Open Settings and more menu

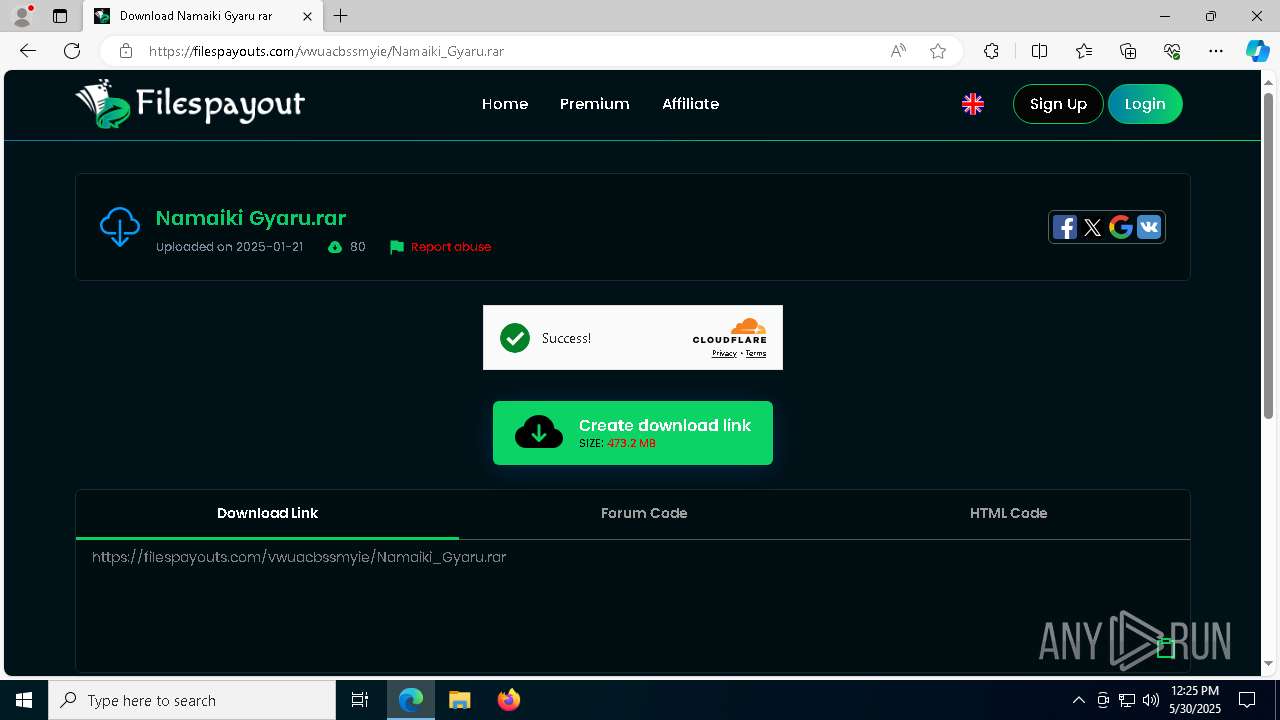1216,51
